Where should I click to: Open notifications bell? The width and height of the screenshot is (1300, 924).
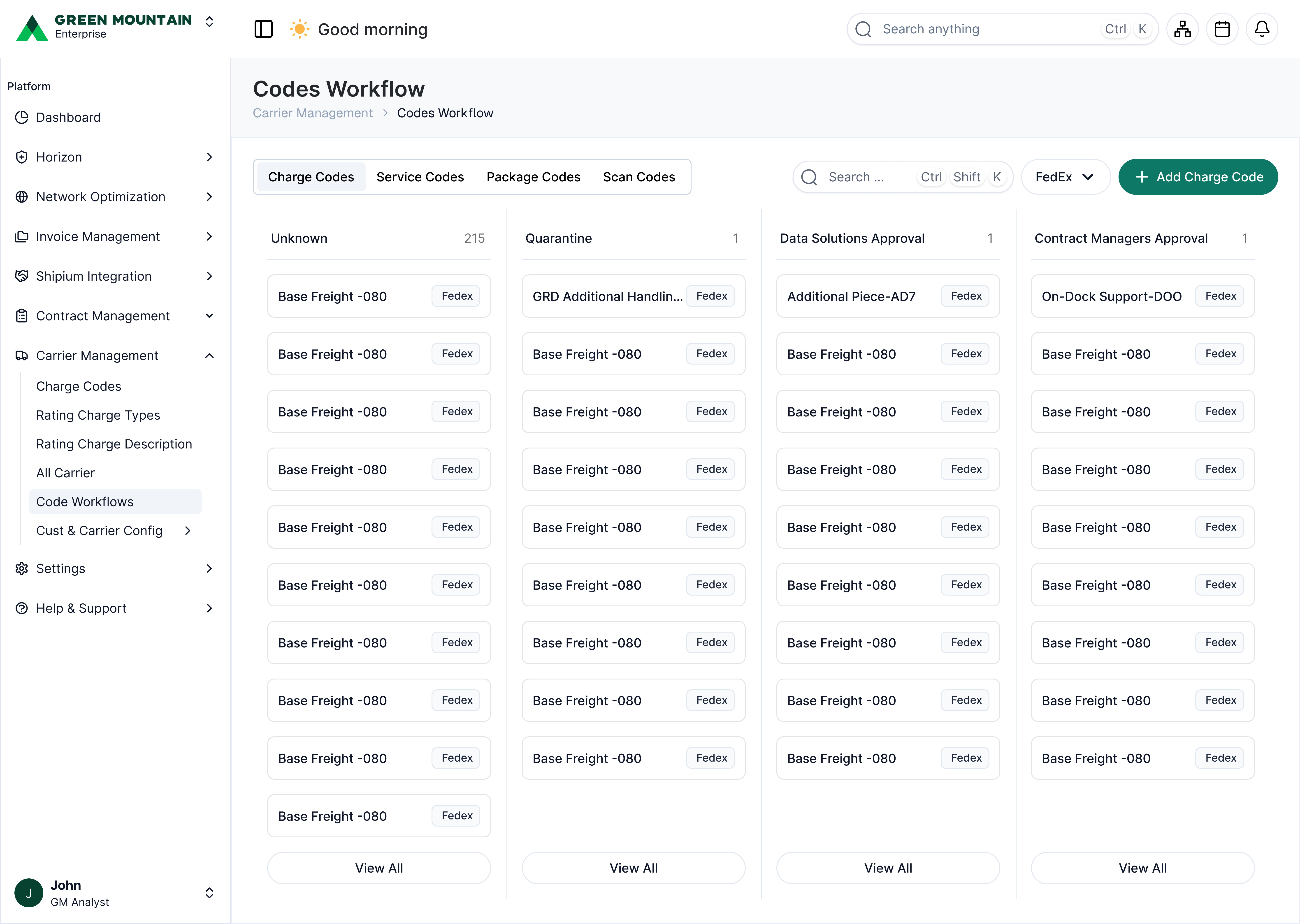tap(1262, 29)
